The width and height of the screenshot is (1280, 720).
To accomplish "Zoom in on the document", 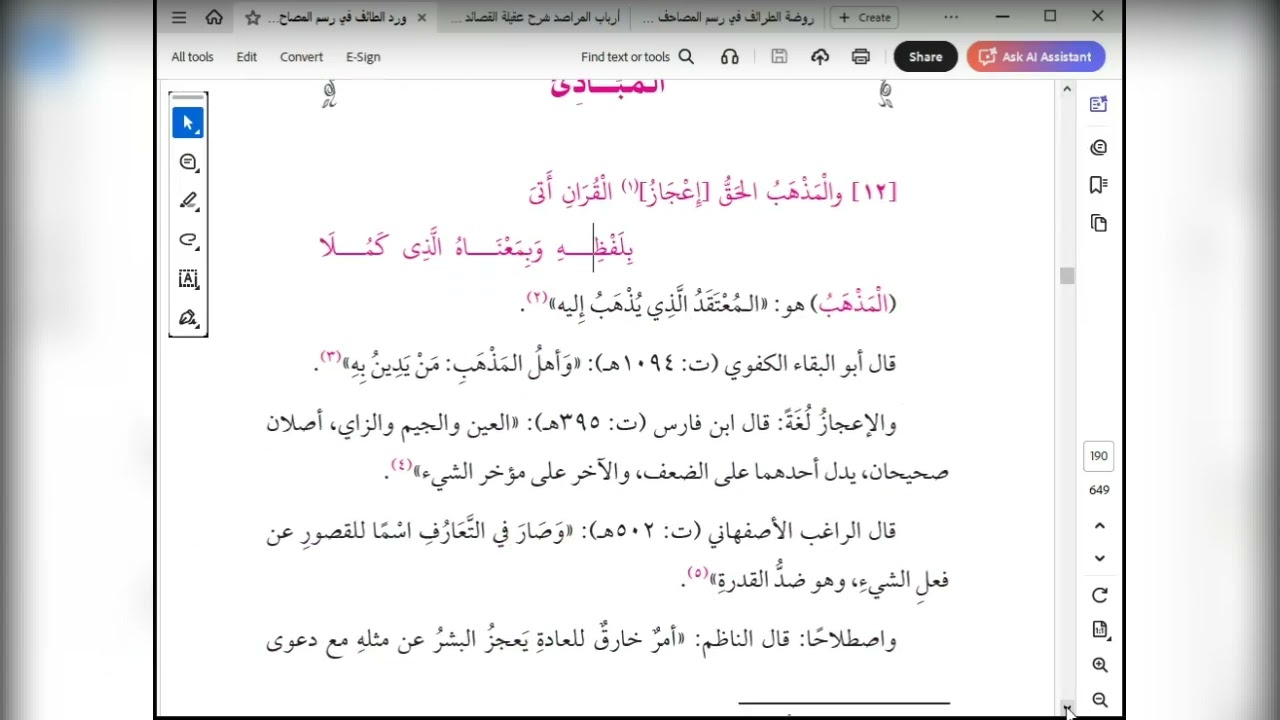I will pos(1099,665).
